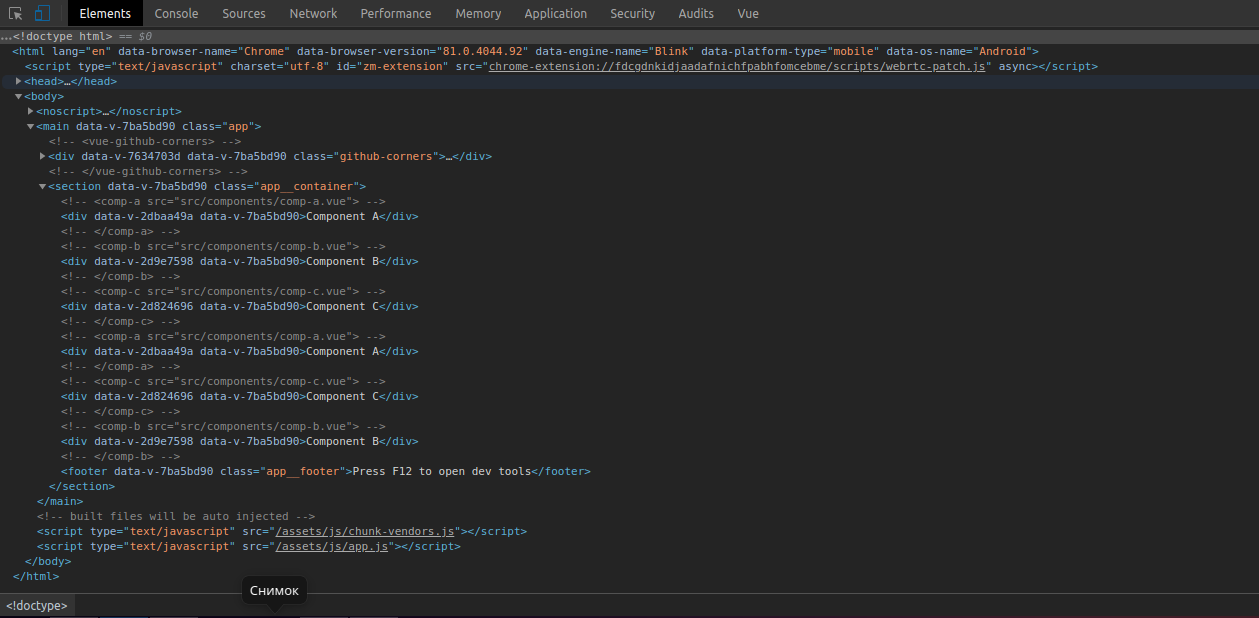
Task: Select the first Component A div
Action: 239,216
